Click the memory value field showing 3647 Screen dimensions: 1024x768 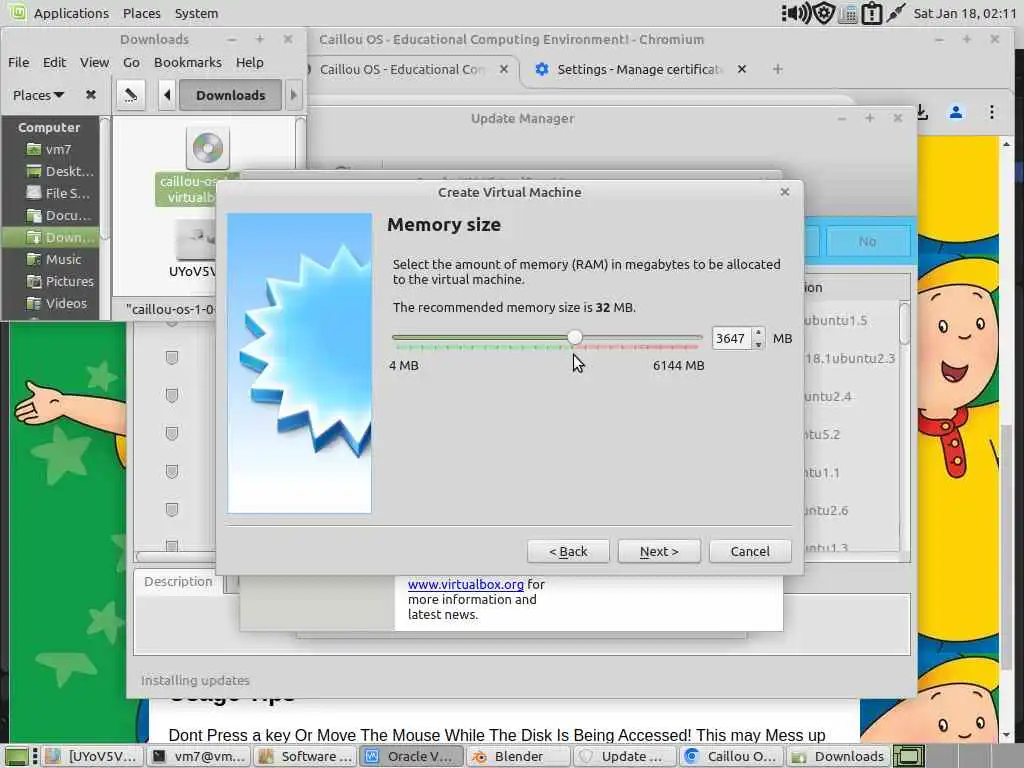tap(731, 338)
